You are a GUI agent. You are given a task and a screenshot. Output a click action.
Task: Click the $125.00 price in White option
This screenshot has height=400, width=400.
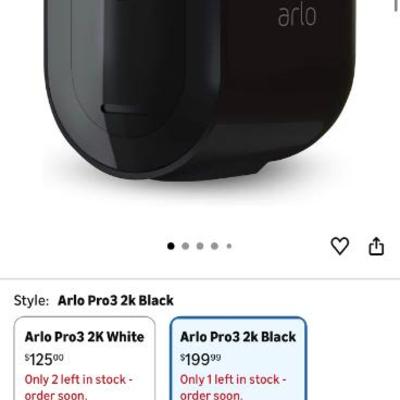pos(44,359)
